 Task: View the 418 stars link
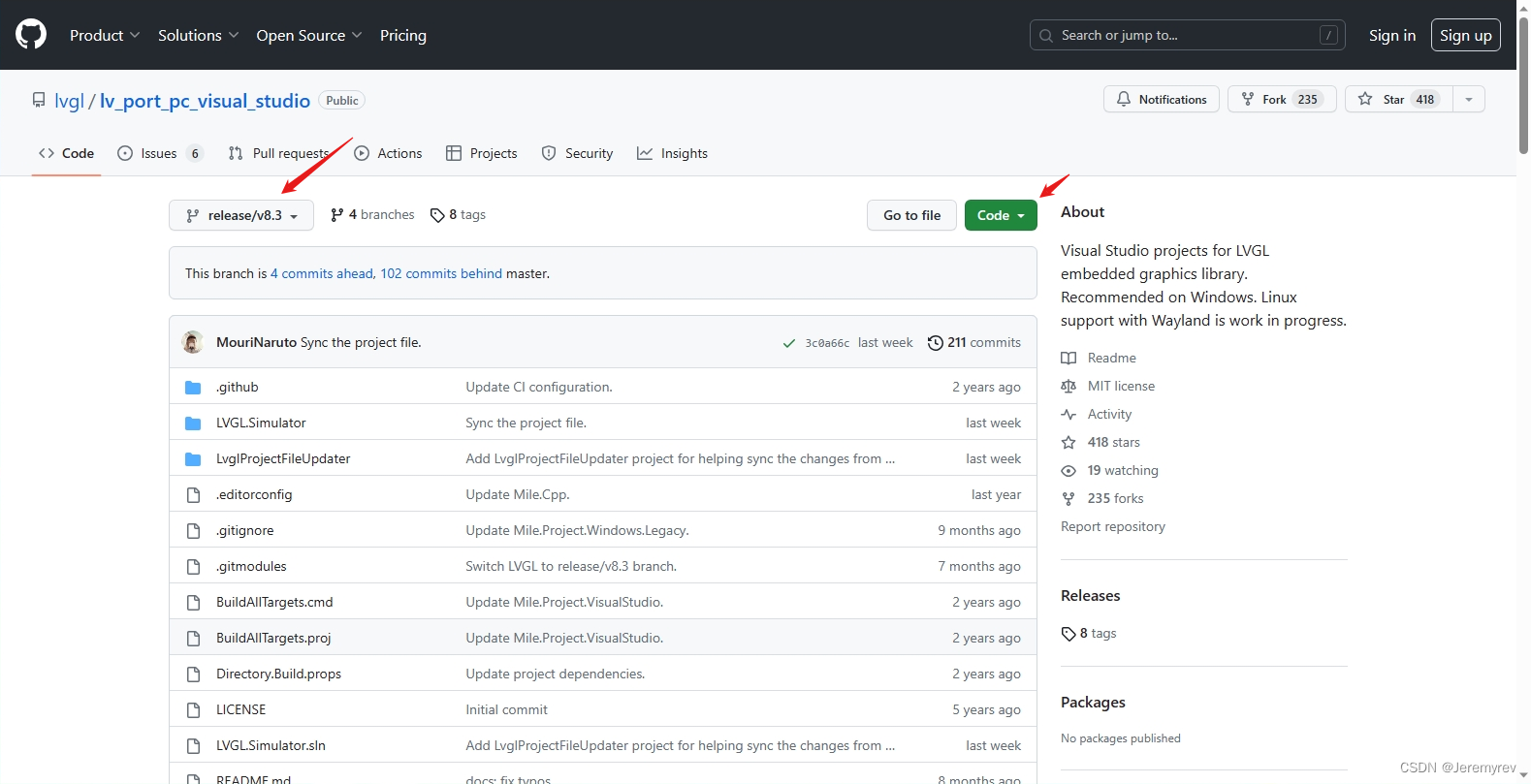(x=1100, y=442)
